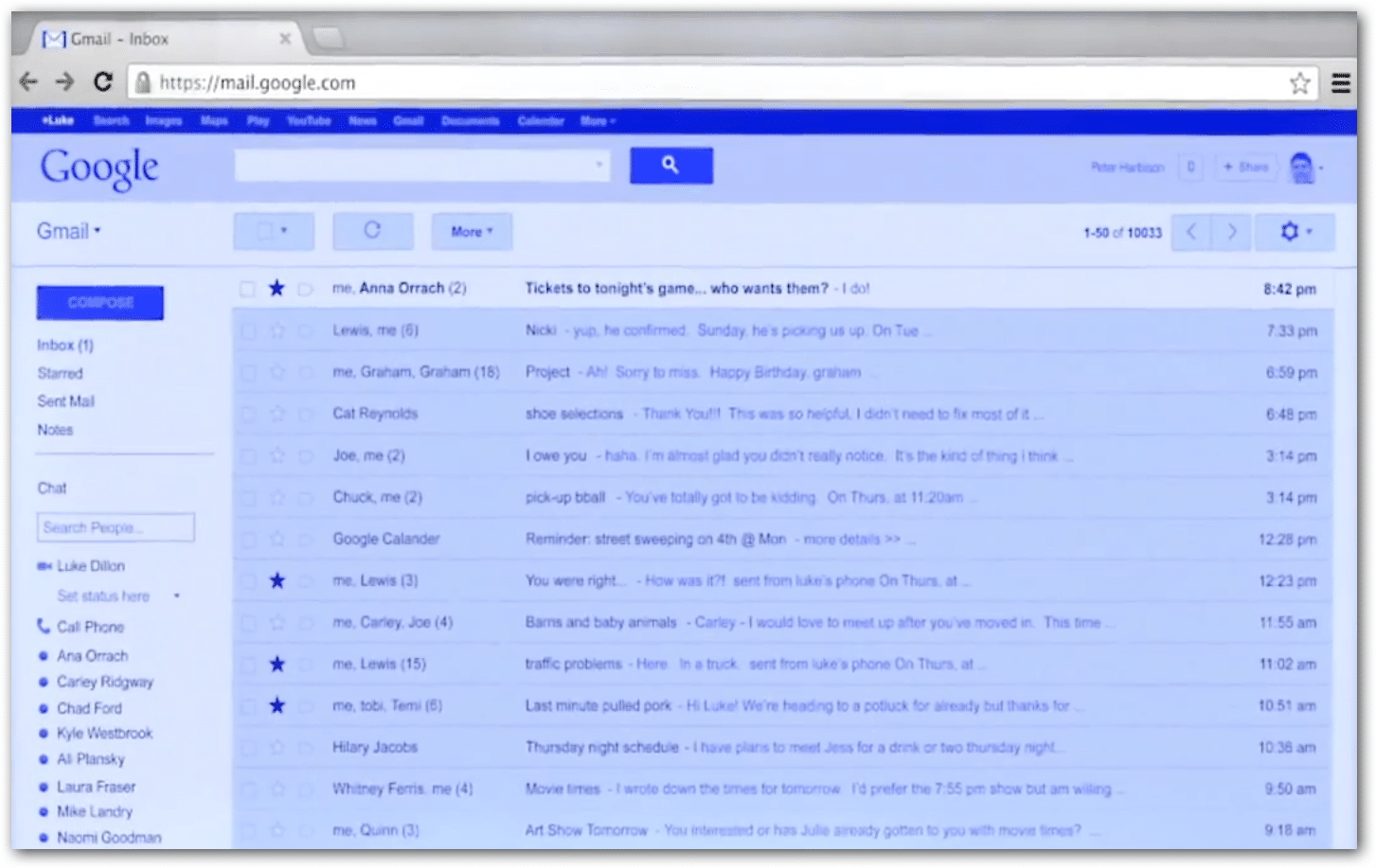1376x868 pixels.
Task: Click the Search People input field
Action: coord(116,527)
